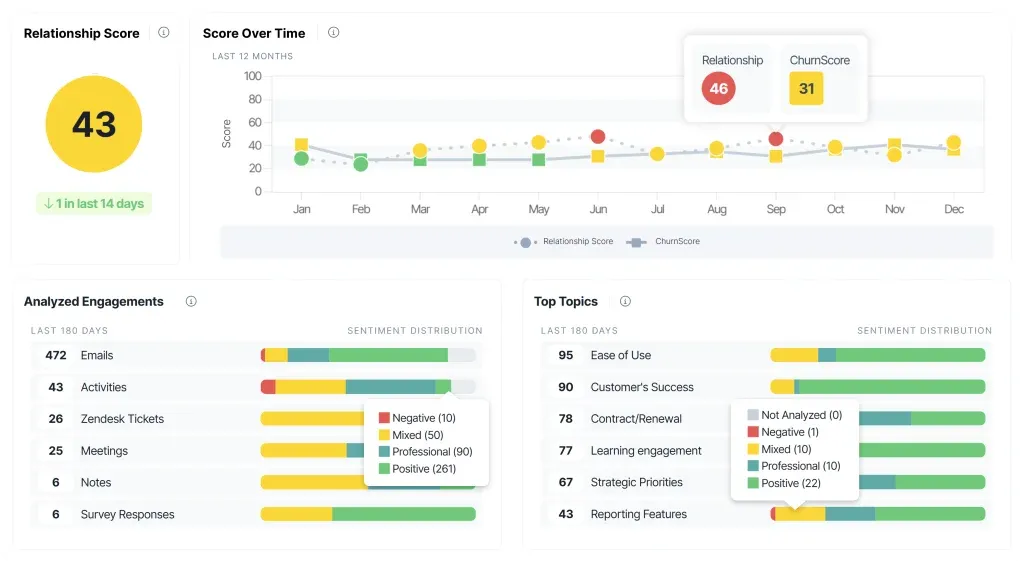This screenshot has height=562, width=1024.
Task: Open the Meetings engagement row
Action: (x=257, y=450)
